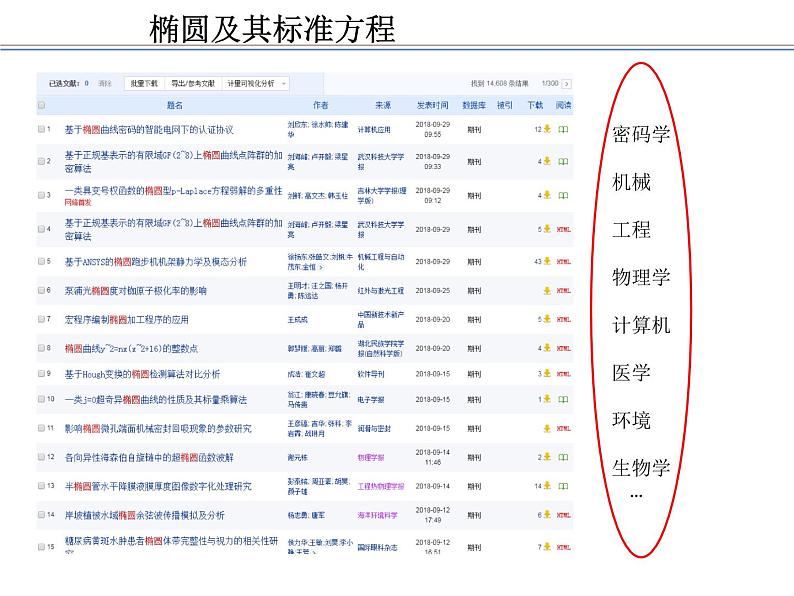Viewport: 794px width, 596px height.
Task: Click the 作者 column header
Action: pos(320,105)
